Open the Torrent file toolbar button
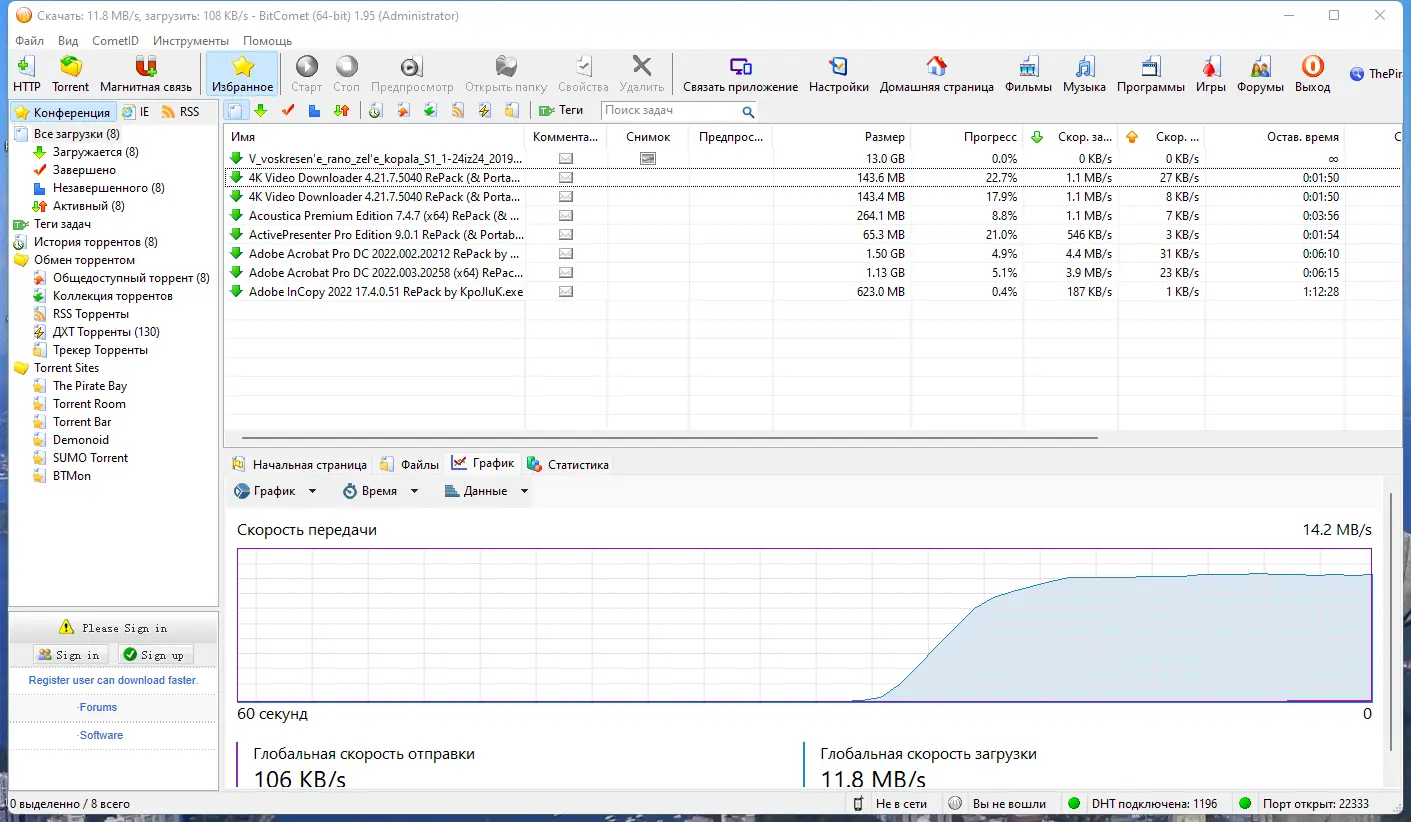1411x822 pixels. pos(71,74)
